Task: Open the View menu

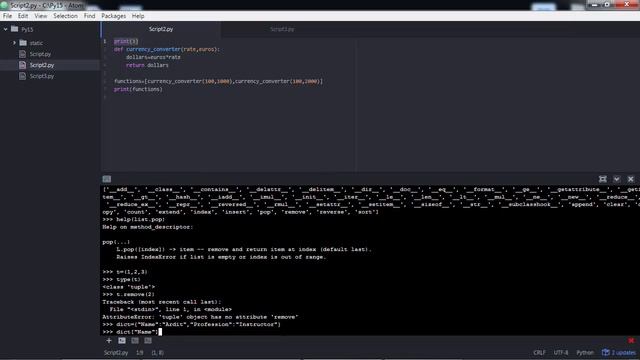Action: point(40,16)
